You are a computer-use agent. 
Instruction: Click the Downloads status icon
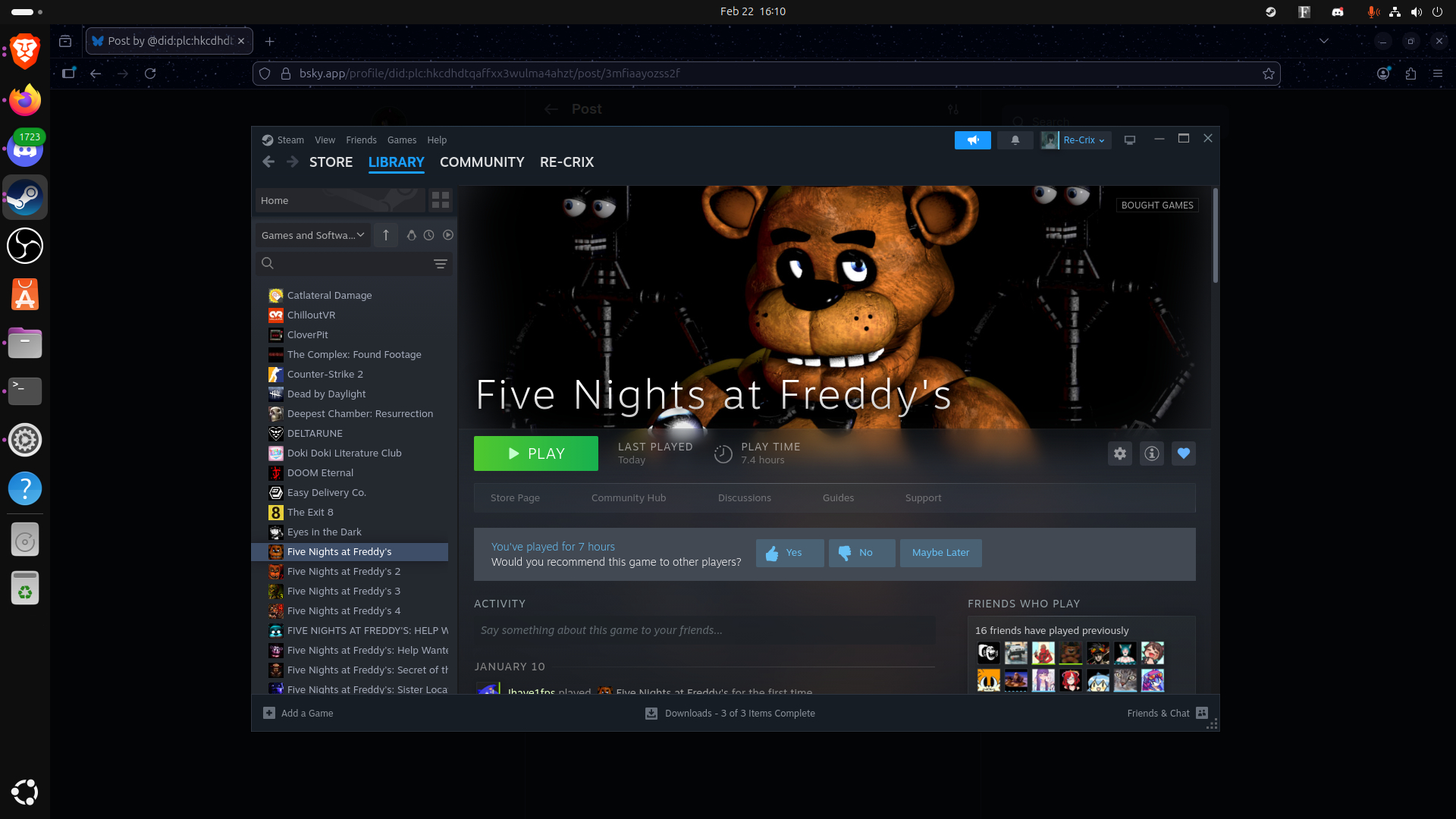point(651,713)
